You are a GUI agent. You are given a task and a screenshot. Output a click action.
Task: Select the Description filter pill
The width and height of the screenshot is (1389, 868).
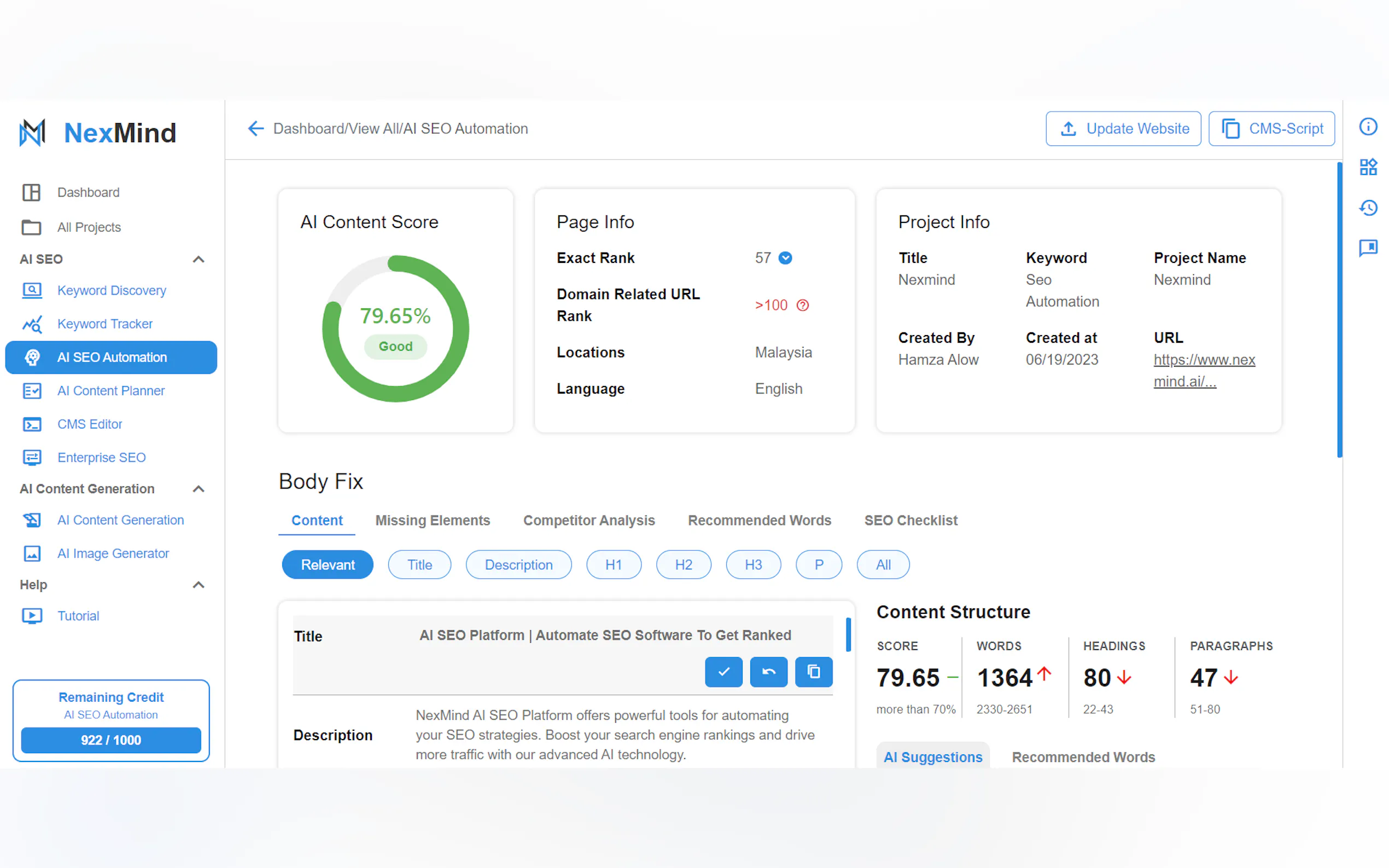(518, 565)
